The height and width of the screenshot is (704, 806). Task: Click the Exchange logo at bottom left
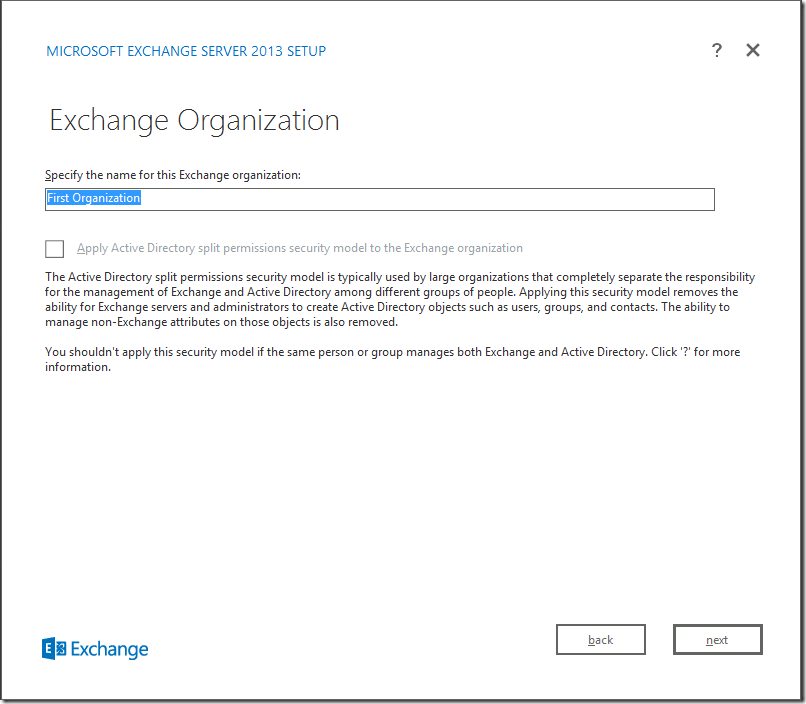coord(95,649)
